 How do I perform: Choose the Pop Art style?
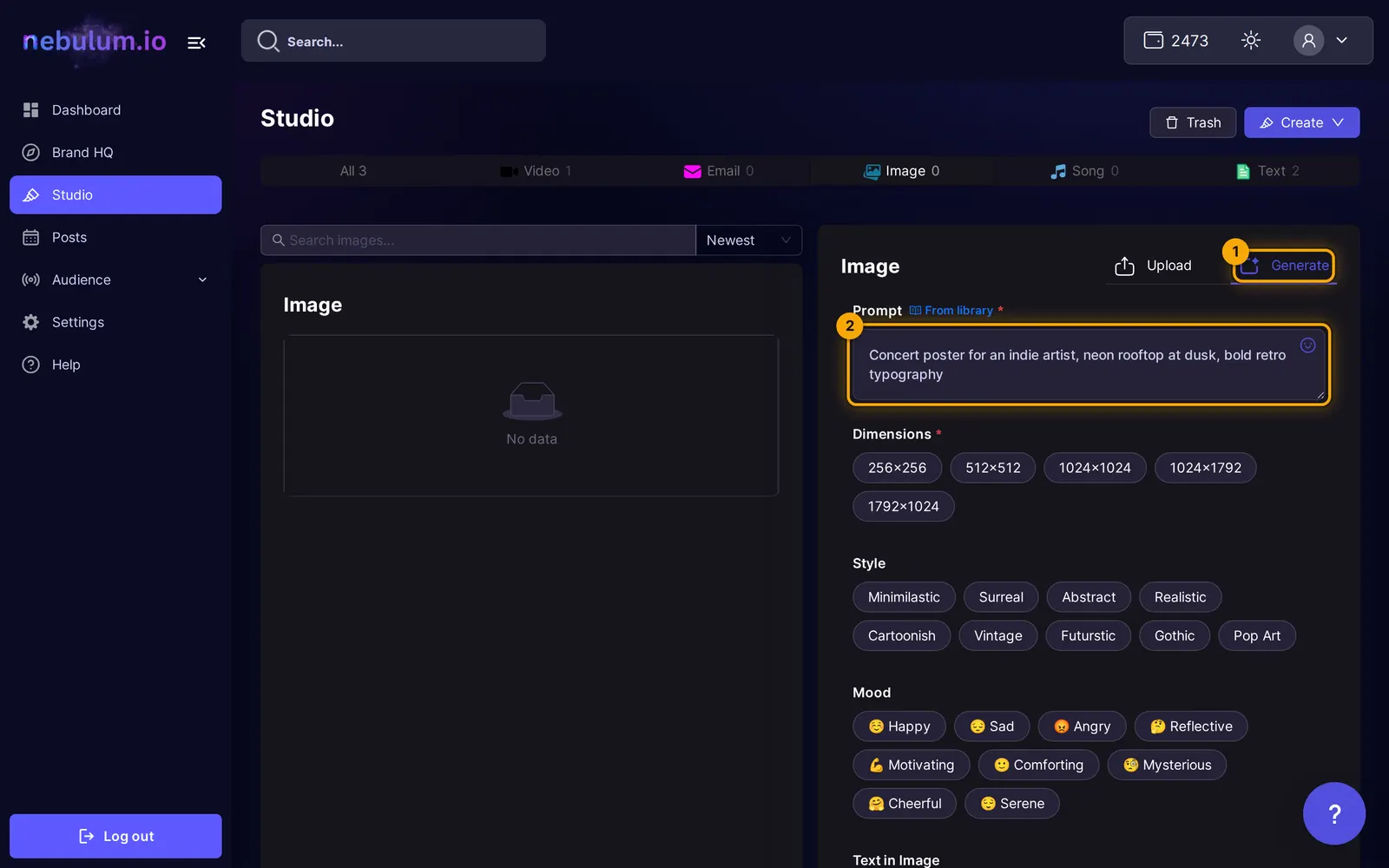coord(1257,636)
